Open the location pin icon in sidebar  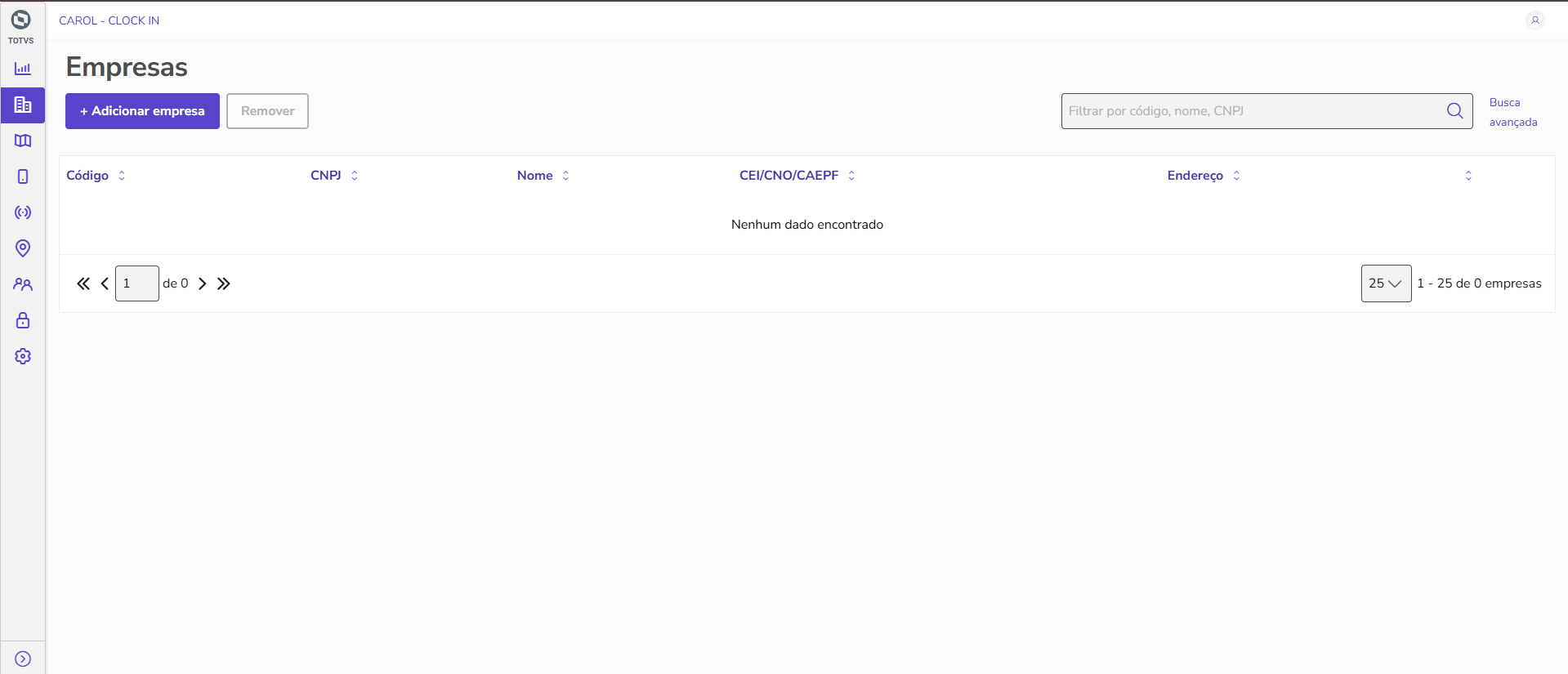point(23,248)
